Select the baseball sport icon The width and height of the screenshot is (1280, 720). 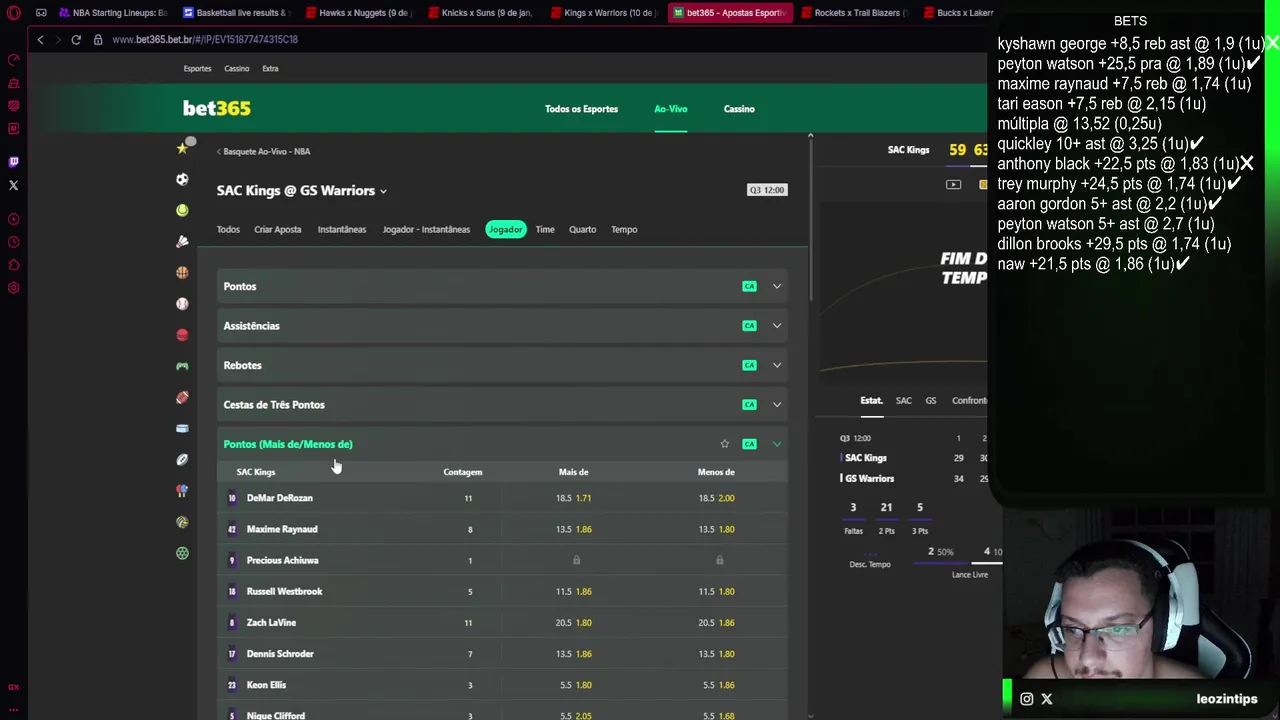(182, 304)
